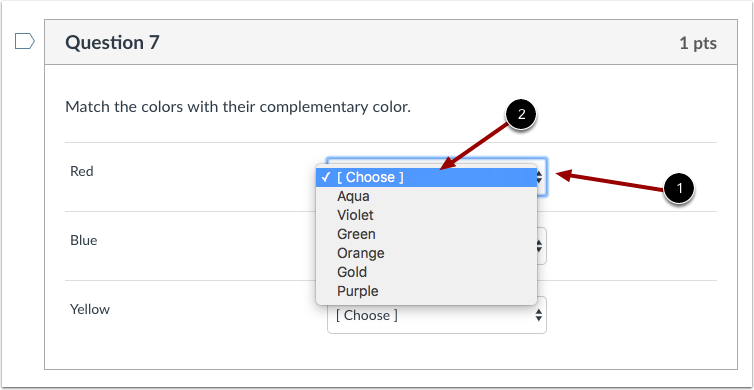
Task: Click the Blue matching label
Action: (x=84, y=240)
